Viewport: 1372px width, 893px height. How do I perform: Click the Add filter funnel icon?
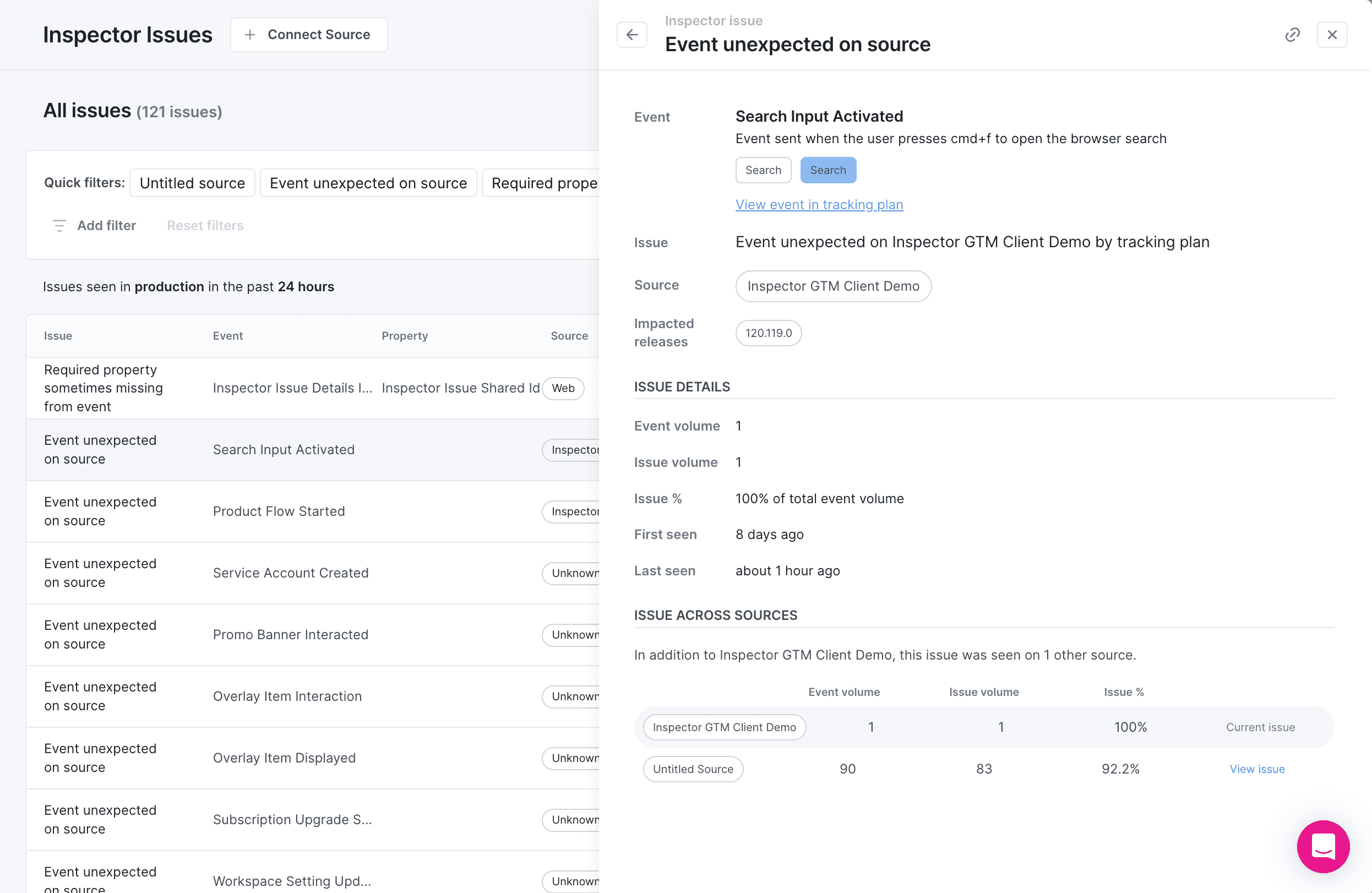[x=59, y=225]
